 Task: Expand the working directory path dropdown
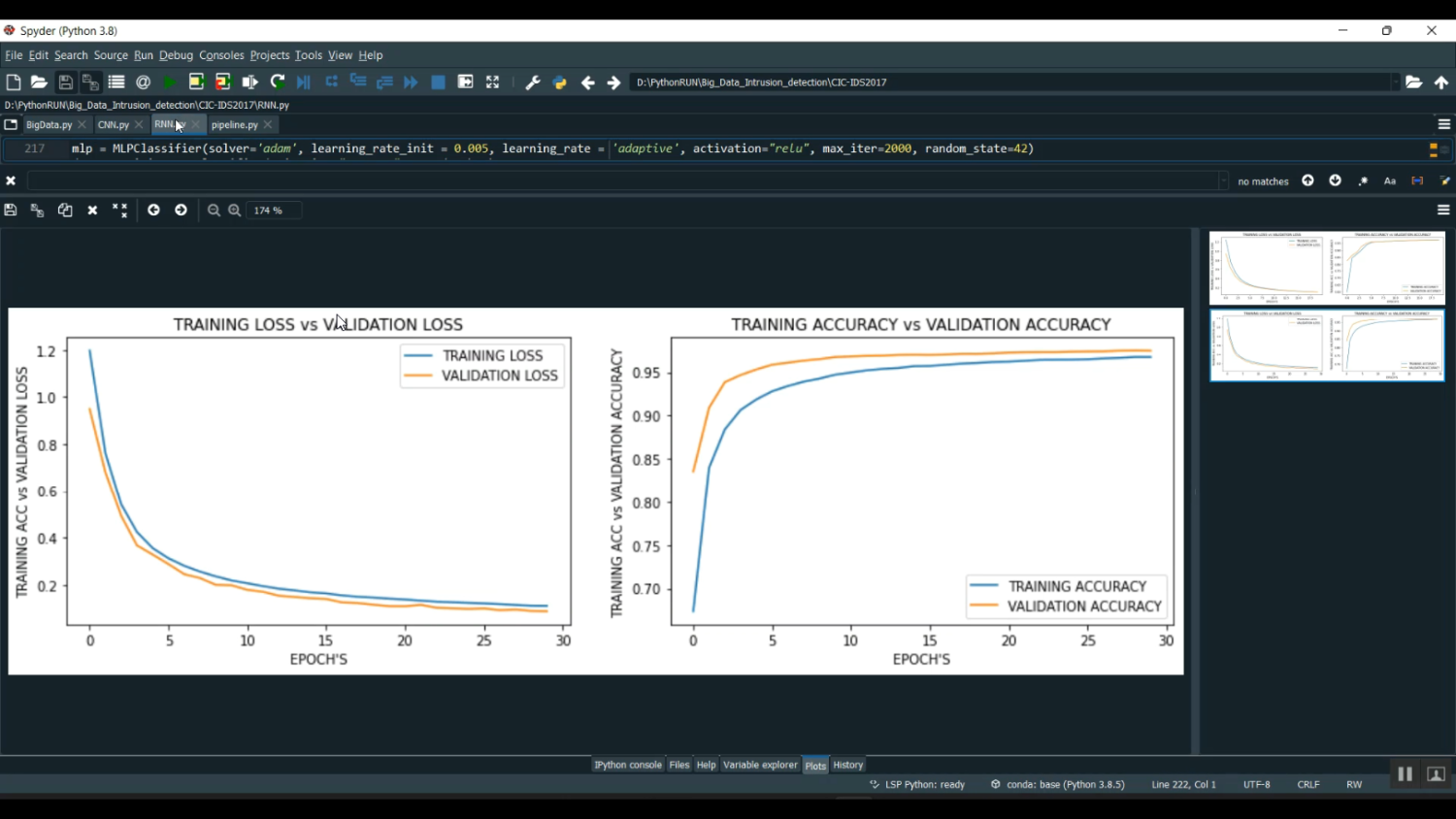[1395, 82]
